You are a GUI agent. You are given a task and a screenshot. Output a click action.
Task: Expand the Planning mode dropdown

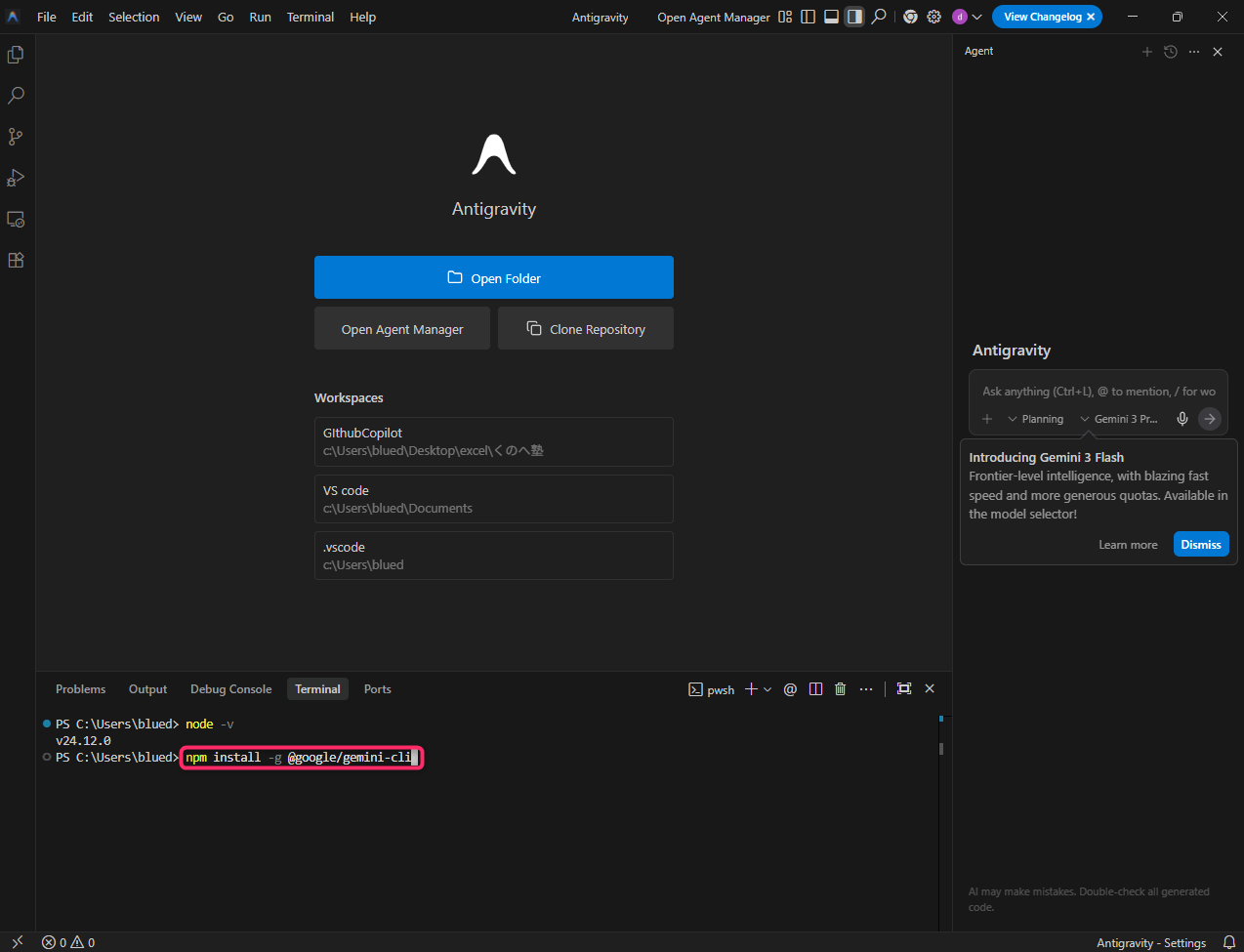pos(1035,419)
